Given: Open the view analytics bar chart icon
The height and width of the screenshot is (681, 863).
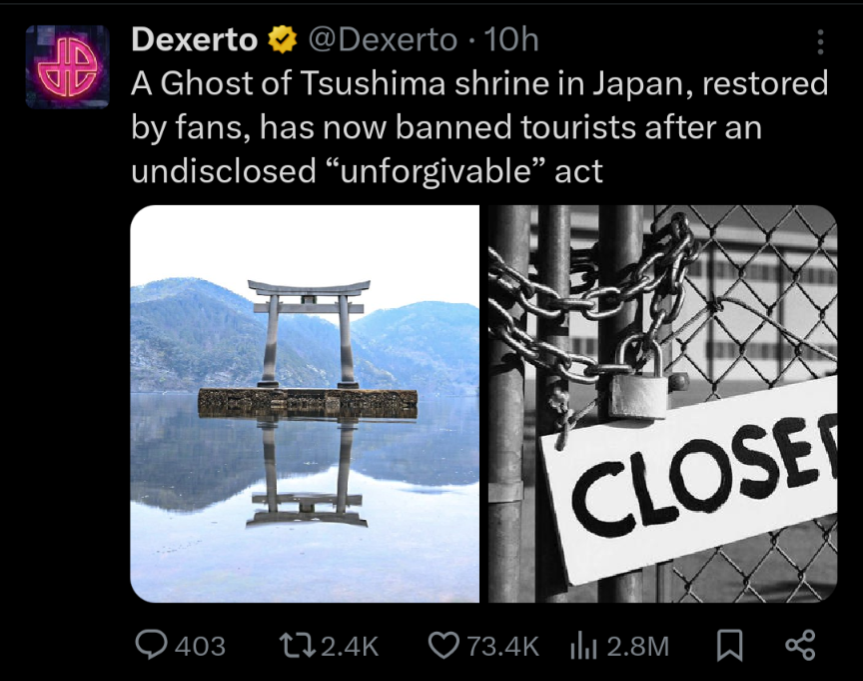Looking at the screenshot, I should 583,645.
